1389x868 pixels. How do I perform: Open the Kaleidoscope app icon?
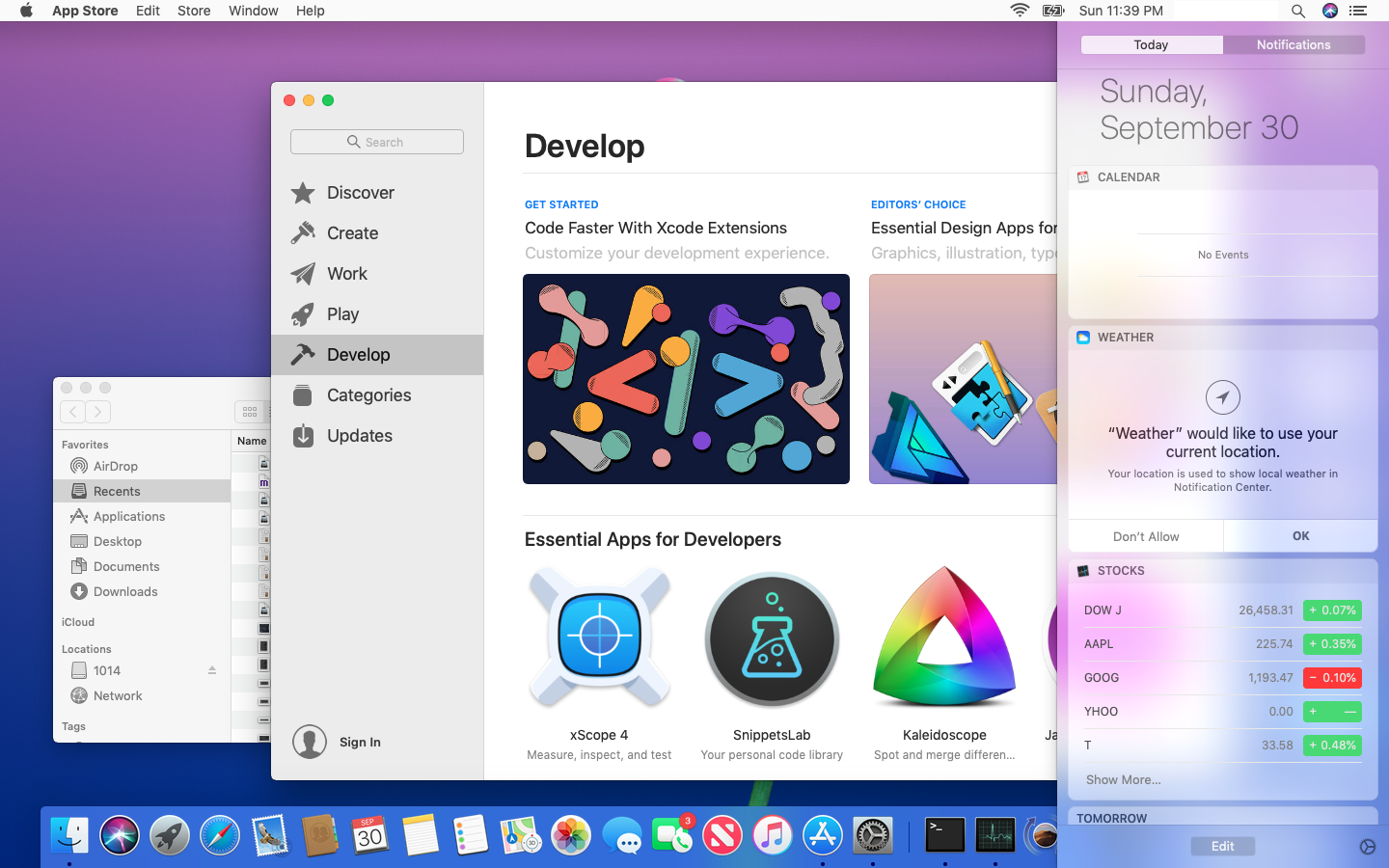pyautogui.click(x=944, y=637)
